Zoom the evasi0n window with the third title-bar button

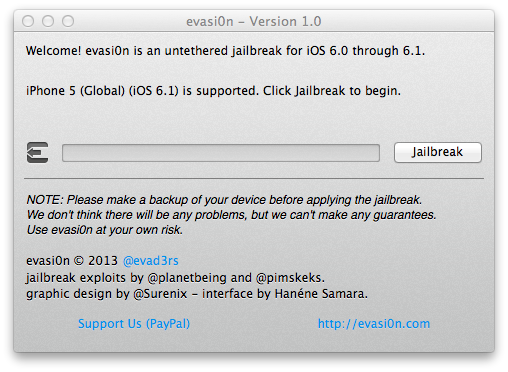pyautogui.click(x=68, y=21)
